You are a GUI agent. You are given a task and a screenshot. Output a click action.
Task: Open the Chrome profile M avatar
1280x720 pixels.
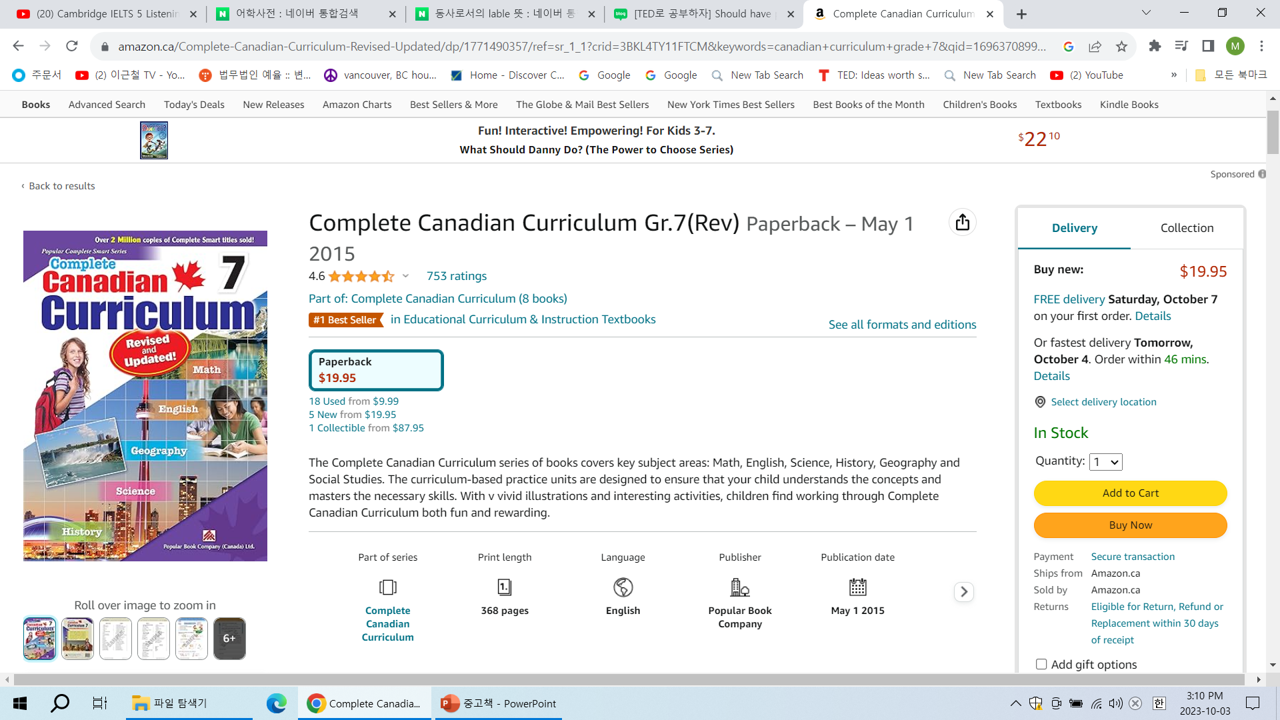(1235, 46)
